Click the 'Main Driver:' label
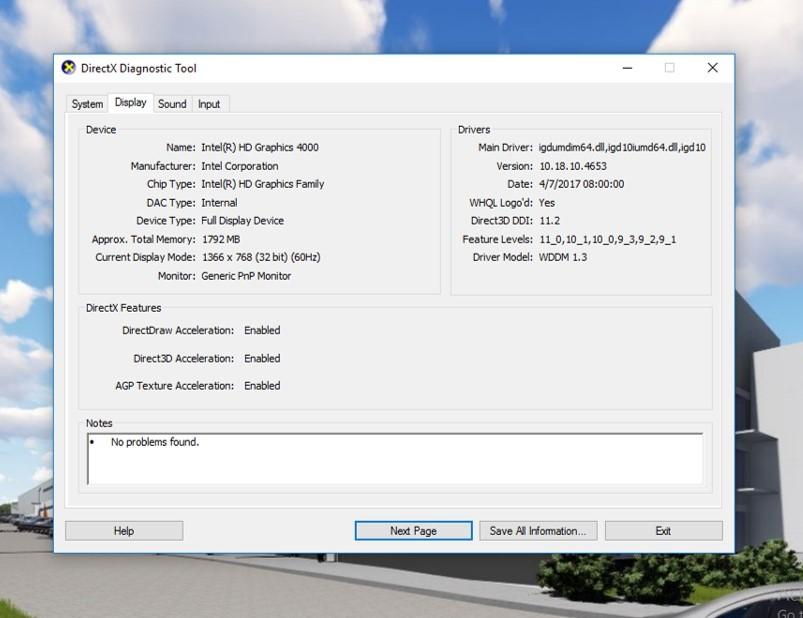The height and width of the screenshot is (618, 803). tap(505, 147)
